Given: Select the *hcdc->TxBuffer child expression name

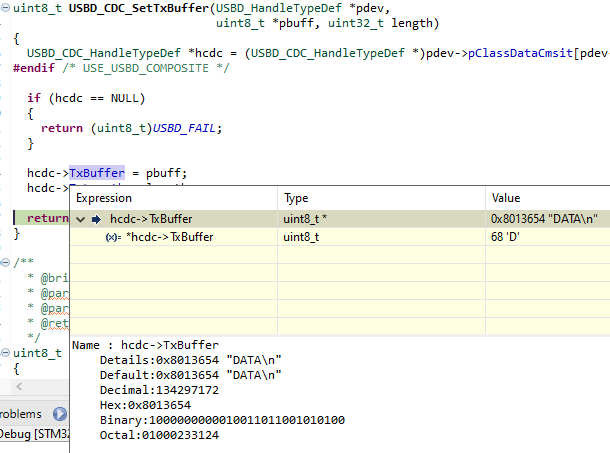Looking at the screenshot, I should tap(169, 237).
